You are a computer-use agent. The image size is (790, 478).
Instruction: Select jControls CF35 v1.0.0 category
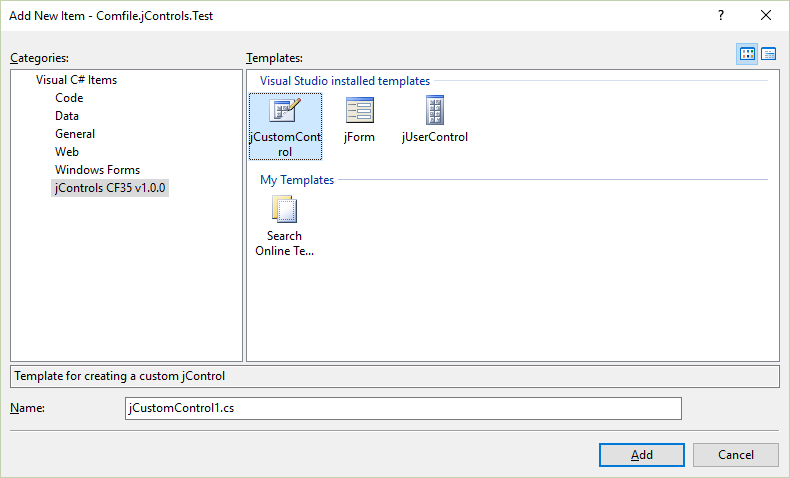(110, 188)
